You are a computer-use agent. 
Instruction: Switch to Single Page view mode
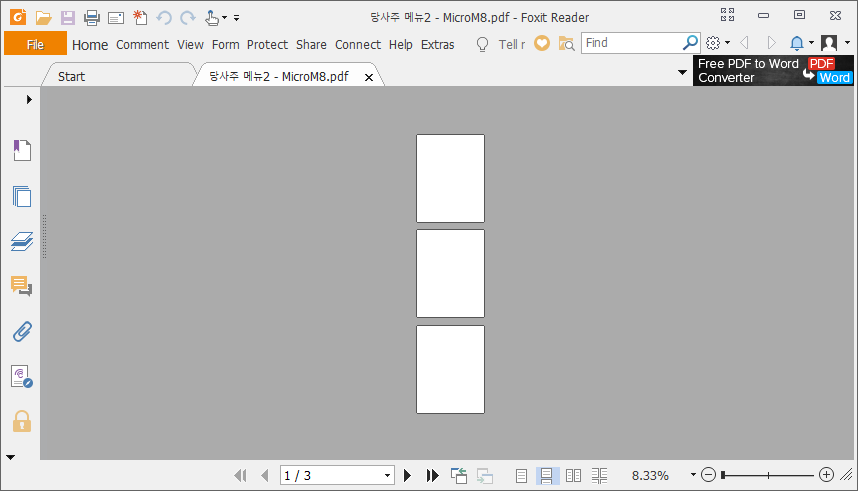click(521, 476)
